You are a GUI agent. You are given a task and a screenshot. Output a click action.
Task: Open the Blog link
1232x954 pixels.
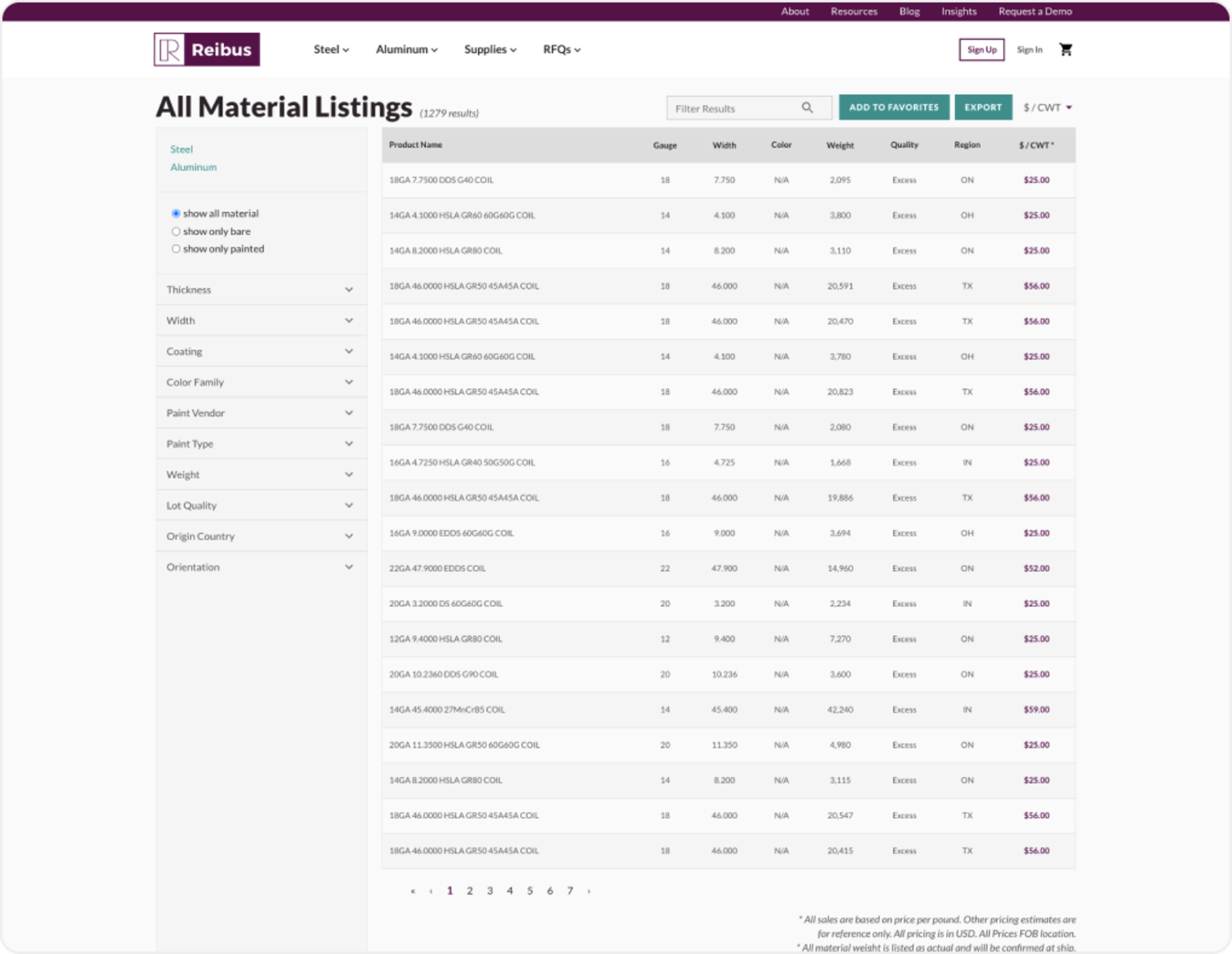point(909,12)
